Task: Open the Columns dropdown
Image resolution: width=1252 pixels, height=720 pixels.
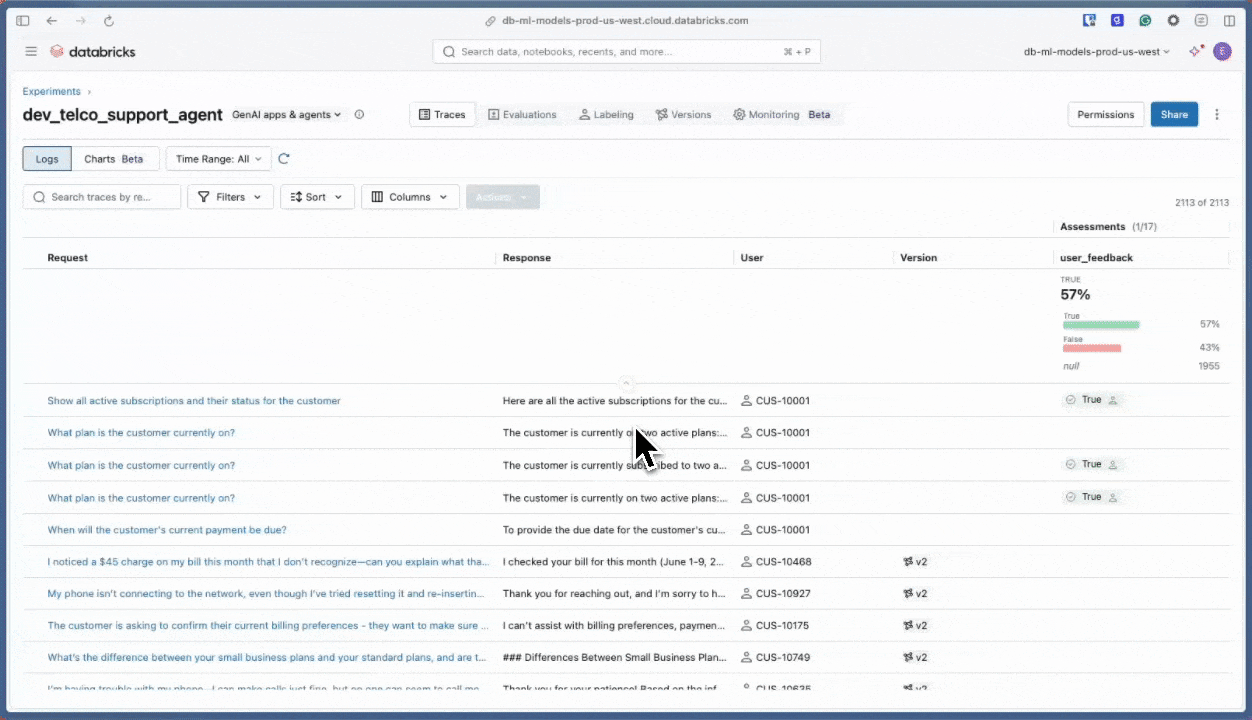Action: tap(410, 197)
